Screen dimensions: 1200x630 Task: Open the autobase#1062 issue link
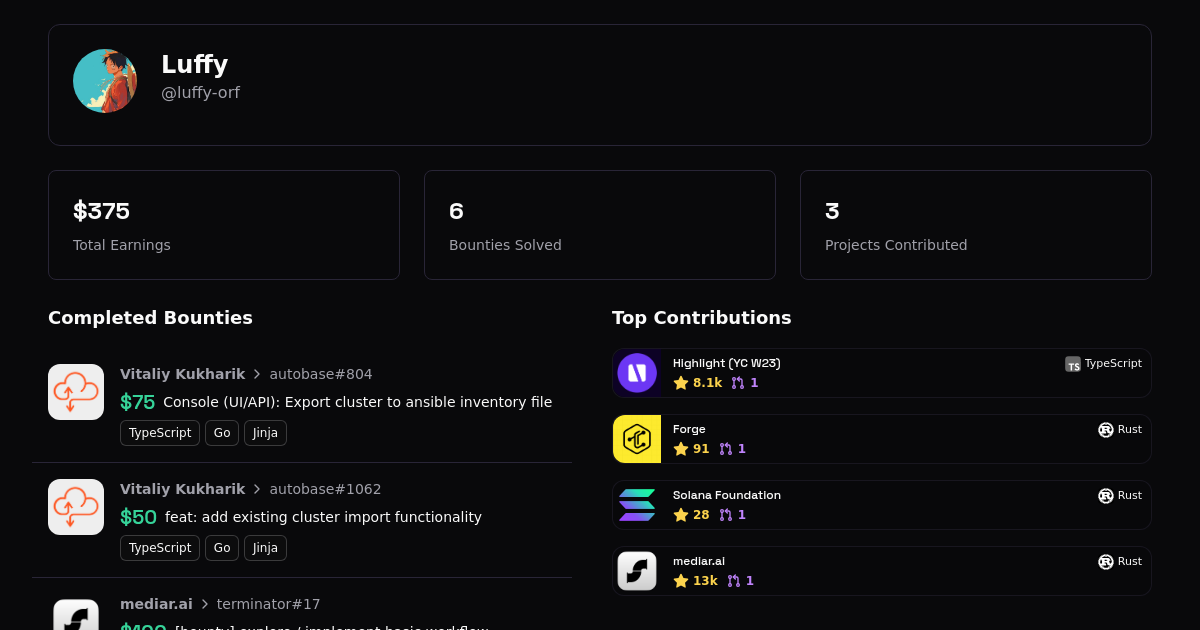(x=325, y=489)
